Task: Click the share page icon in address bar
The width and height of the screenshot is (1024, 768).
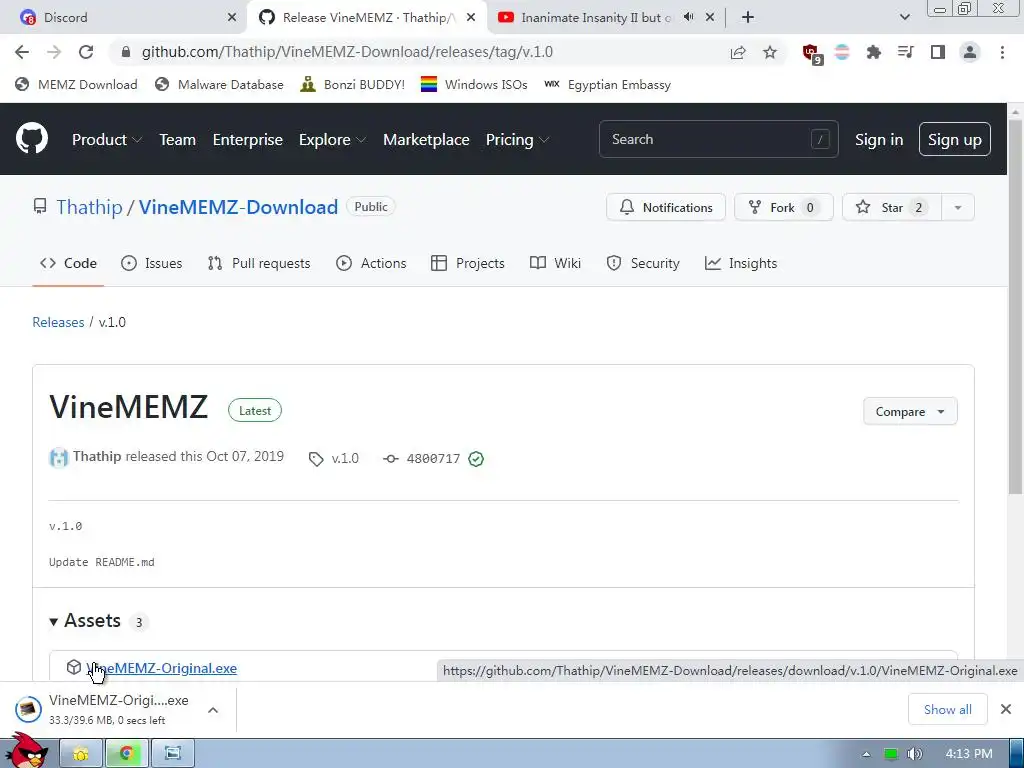Action: coord(738,52)
